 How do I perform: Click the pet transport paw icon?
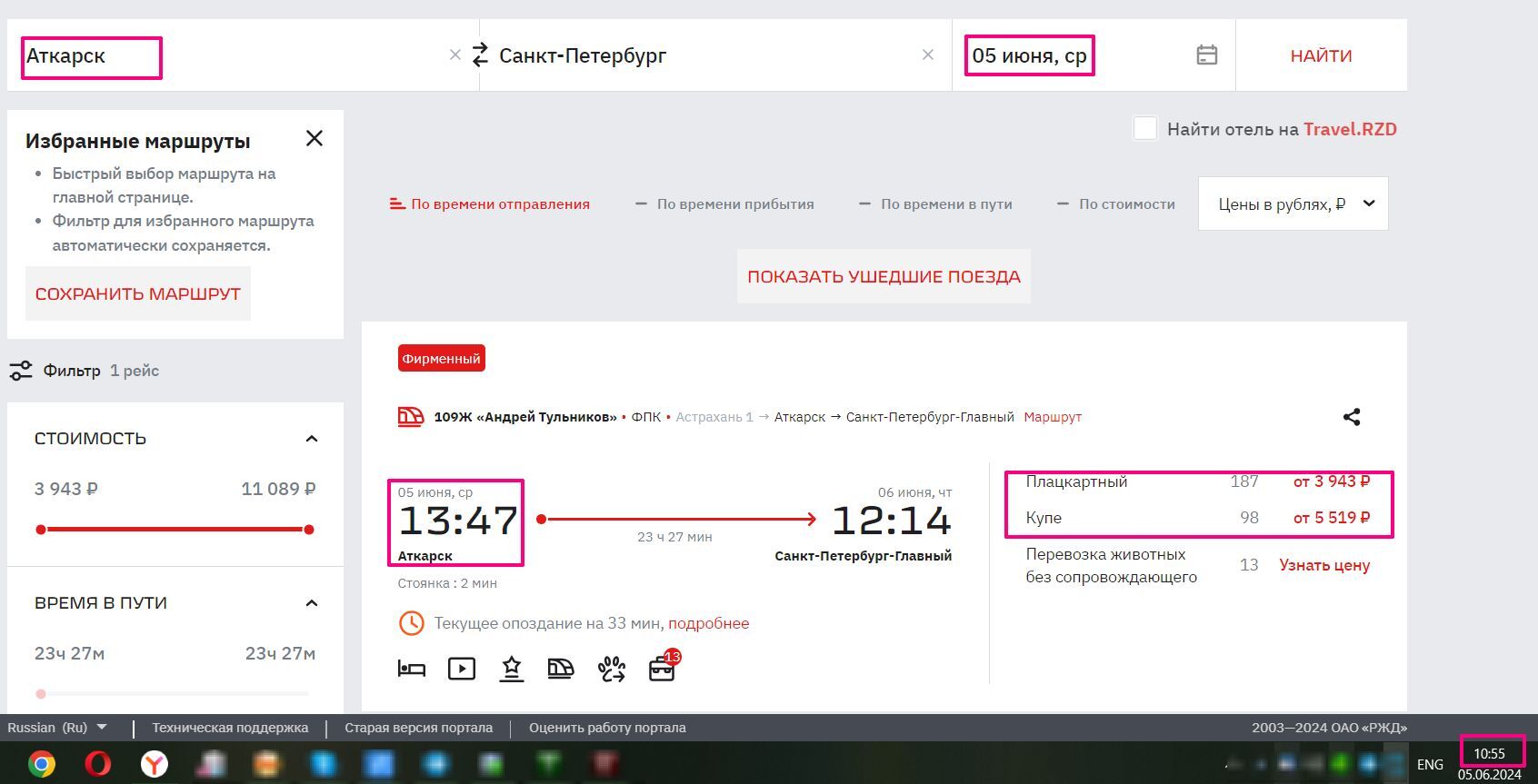pos(612,670)
